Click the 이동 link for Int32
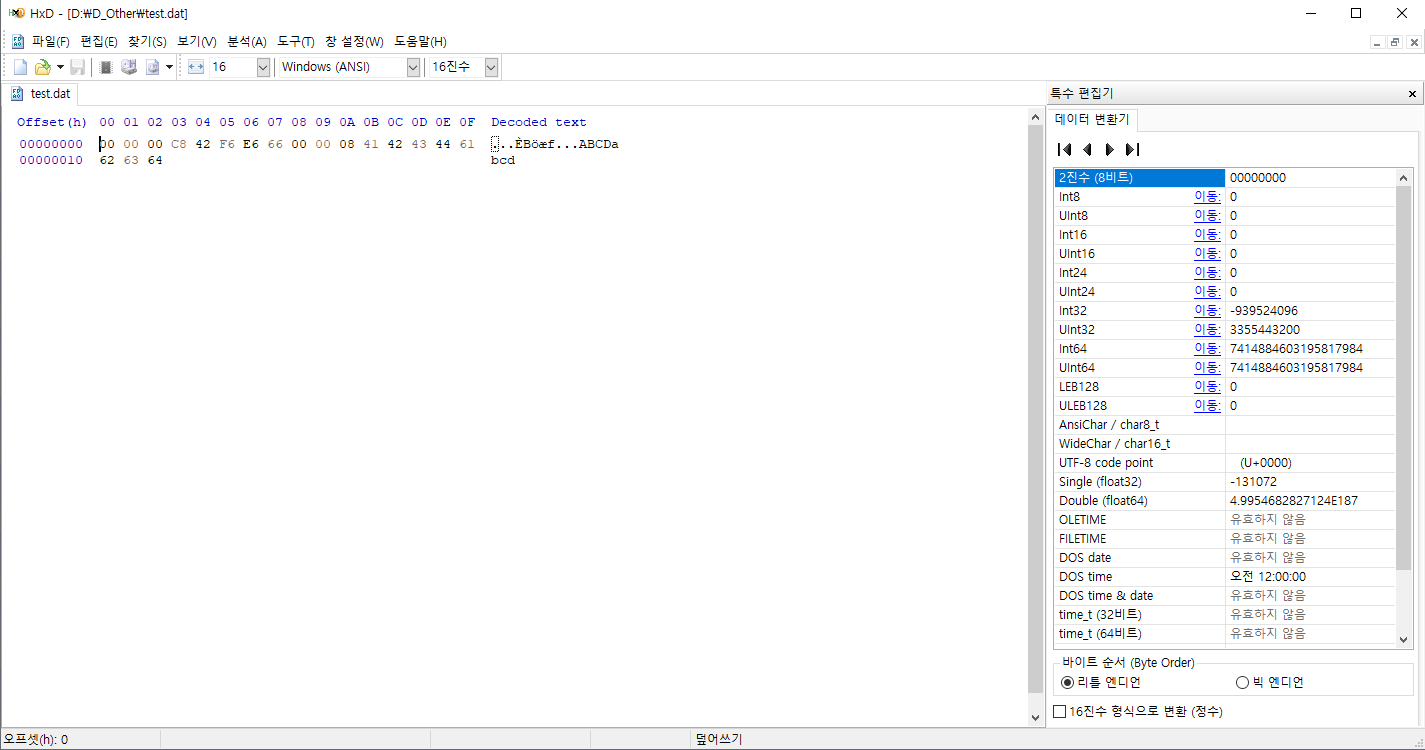This screenshot has height=750, width=1425. point(1207,311)
